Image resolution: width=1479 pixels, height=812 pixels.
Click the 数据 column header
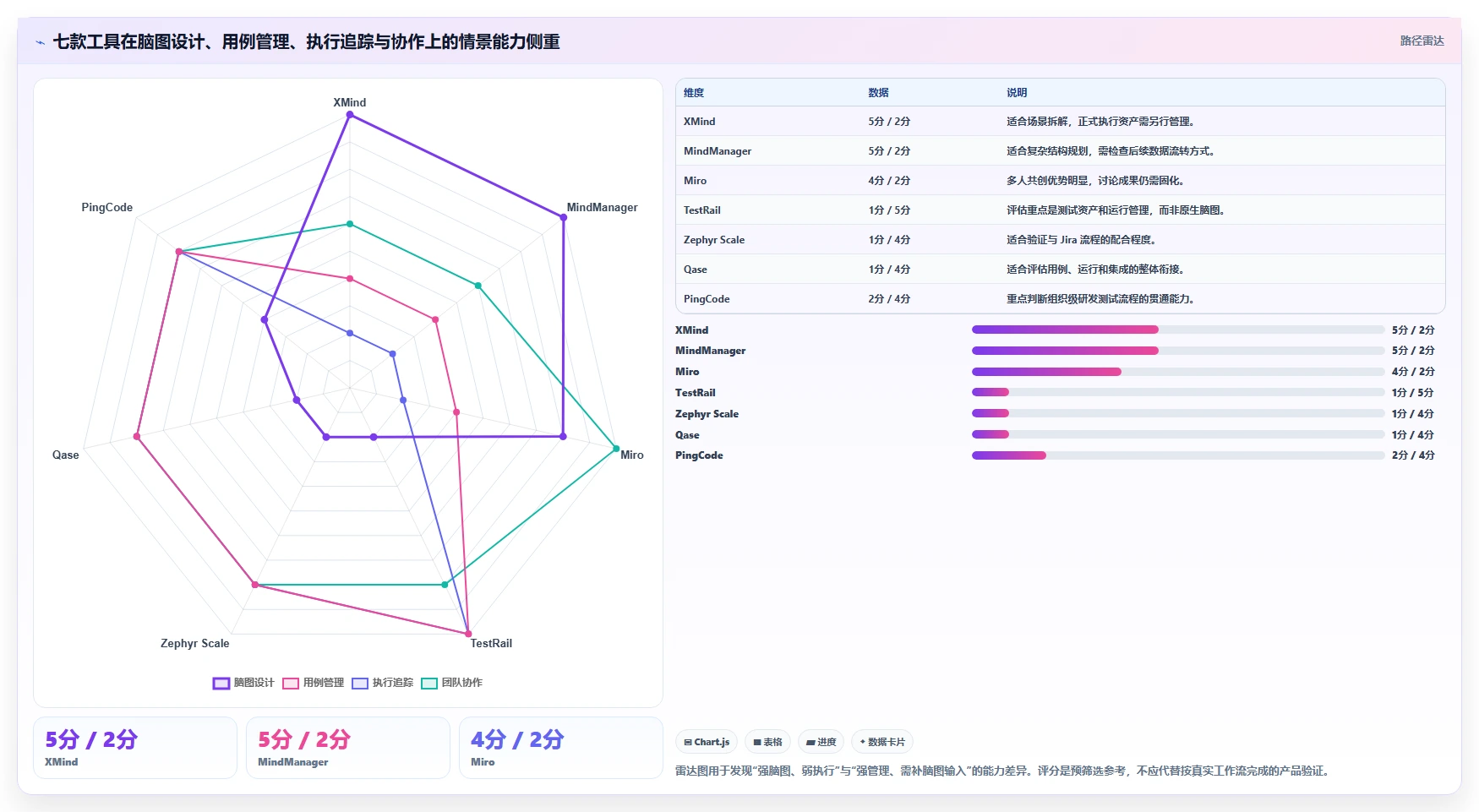pos(878,93)
